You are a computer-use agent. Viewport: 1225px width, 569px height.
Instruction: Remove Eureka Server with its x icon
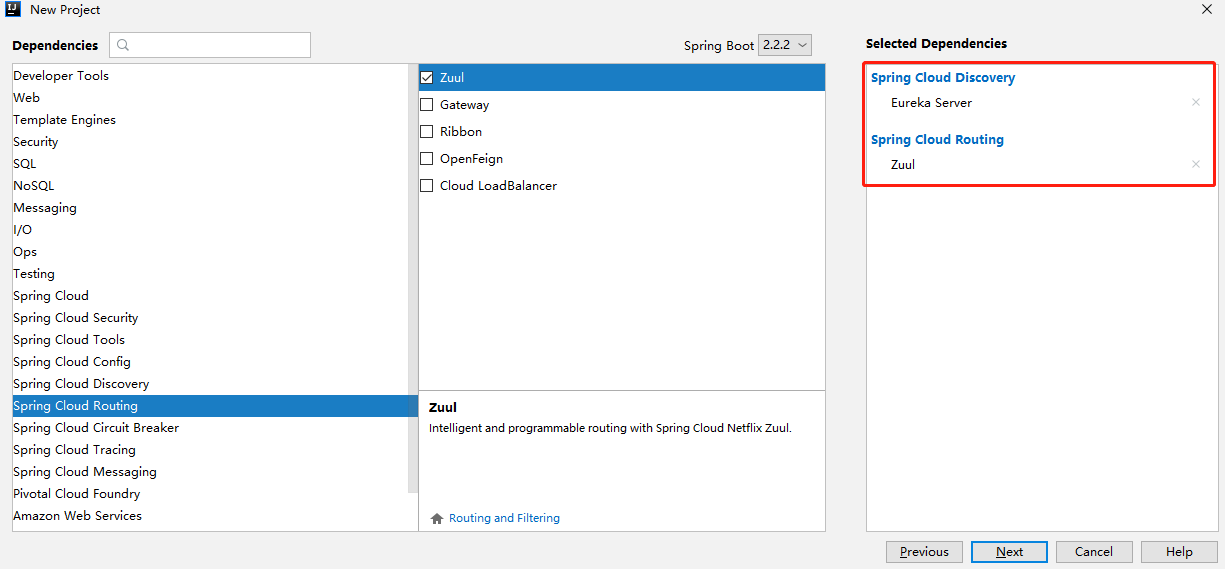click(x=1195, y=103)
